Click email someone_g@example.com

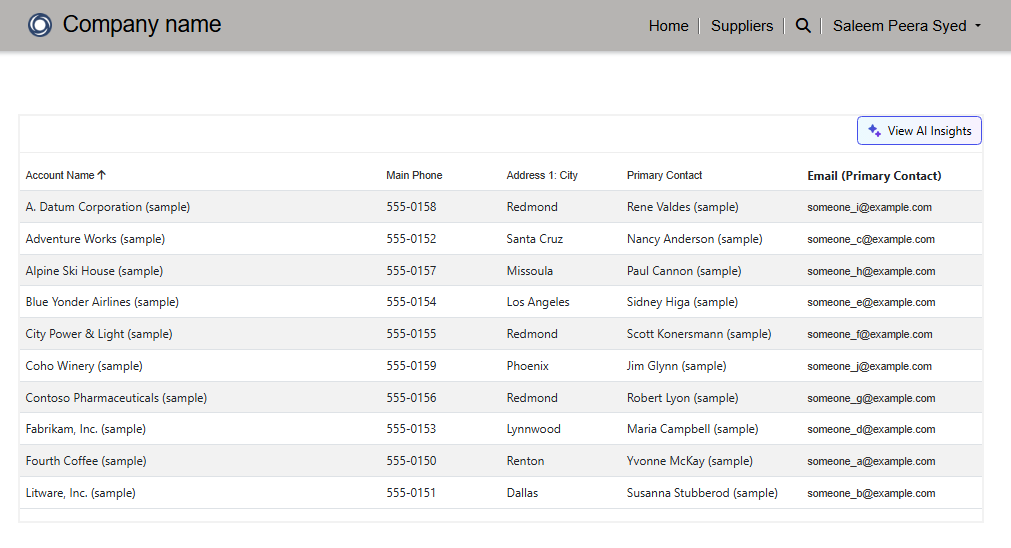click(871, 398)
